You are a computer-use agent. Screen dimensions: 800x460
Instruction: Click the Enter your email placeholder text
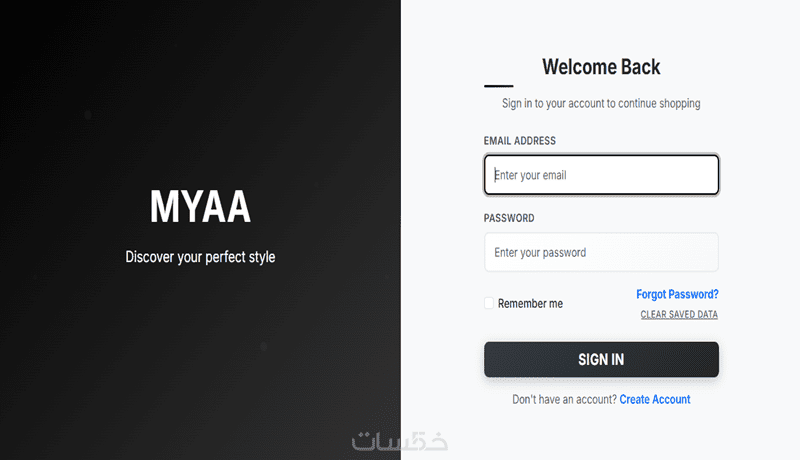531,175
